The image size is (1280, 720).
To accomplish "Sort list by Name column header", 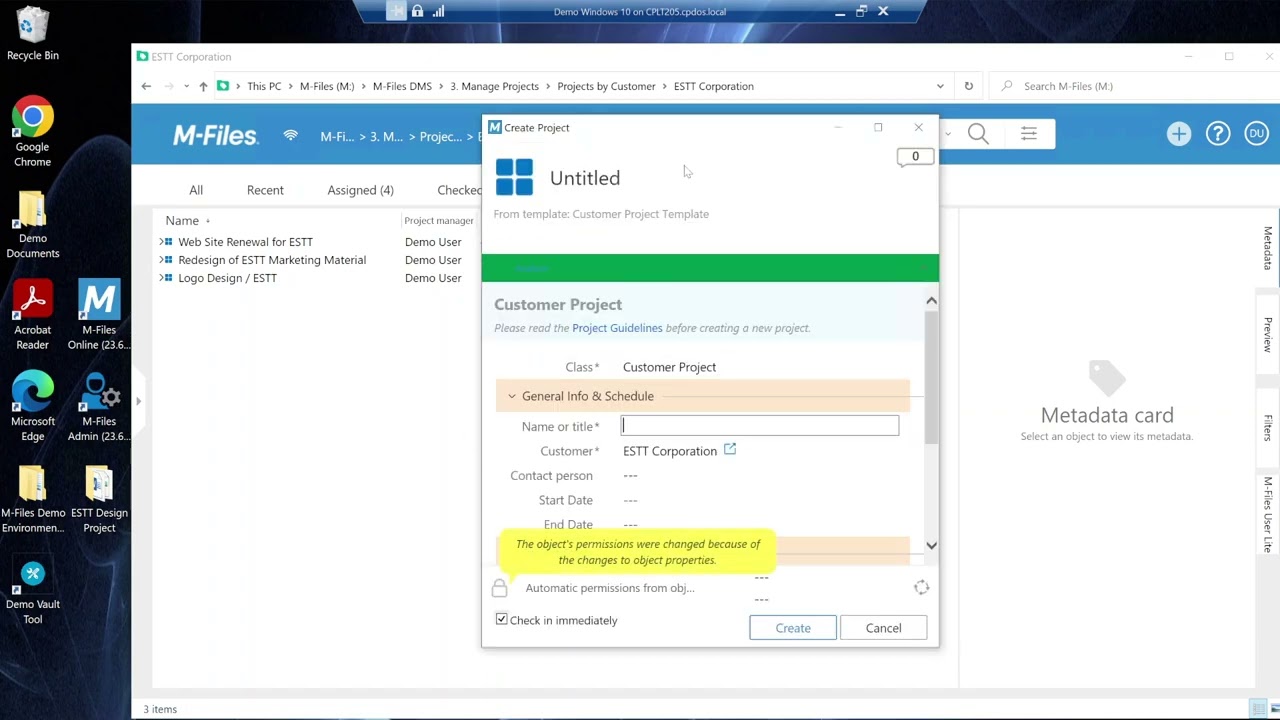I will click(x=182, y=220).
